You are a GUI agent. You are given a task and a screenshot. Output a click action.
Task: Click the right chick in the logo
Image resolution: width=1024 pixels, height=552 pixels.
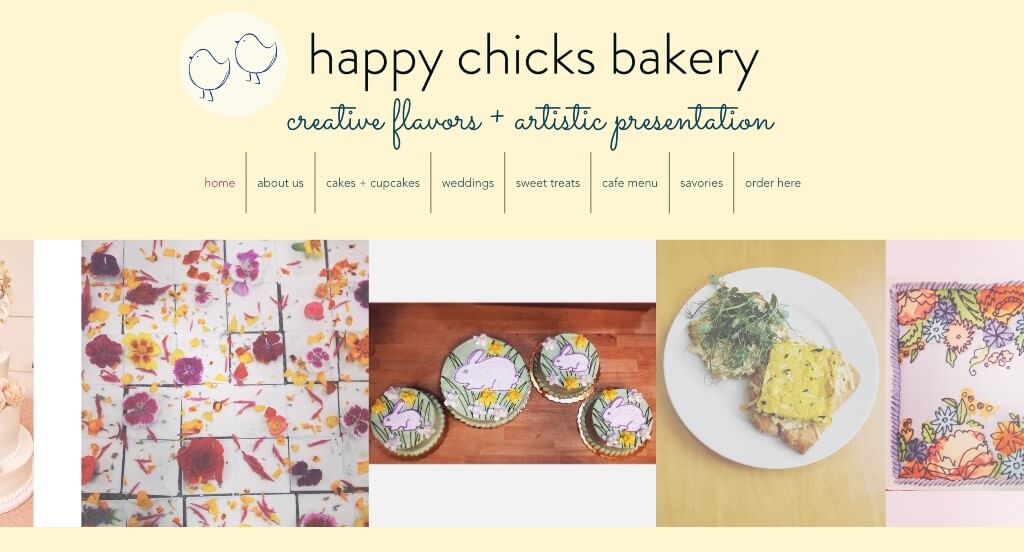[x=255, y=57]
